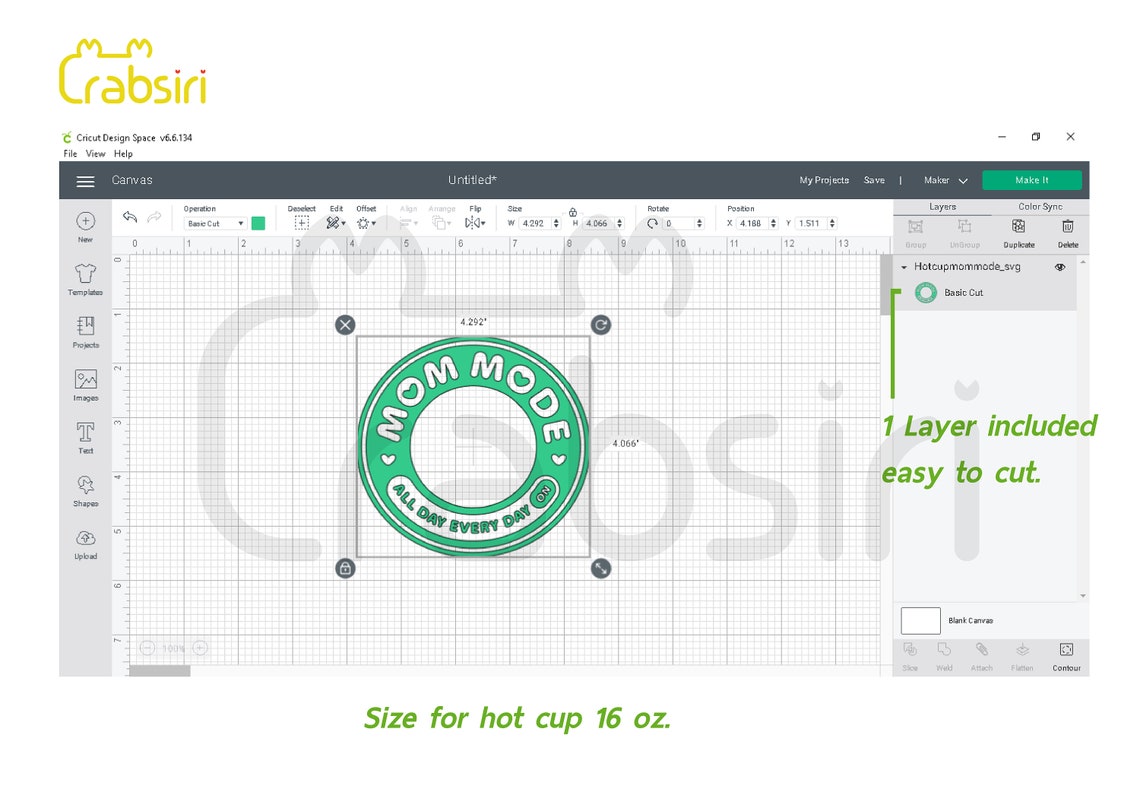Select the Text tool
Viewport: 1140px width, 789px height.
(85, 437)
